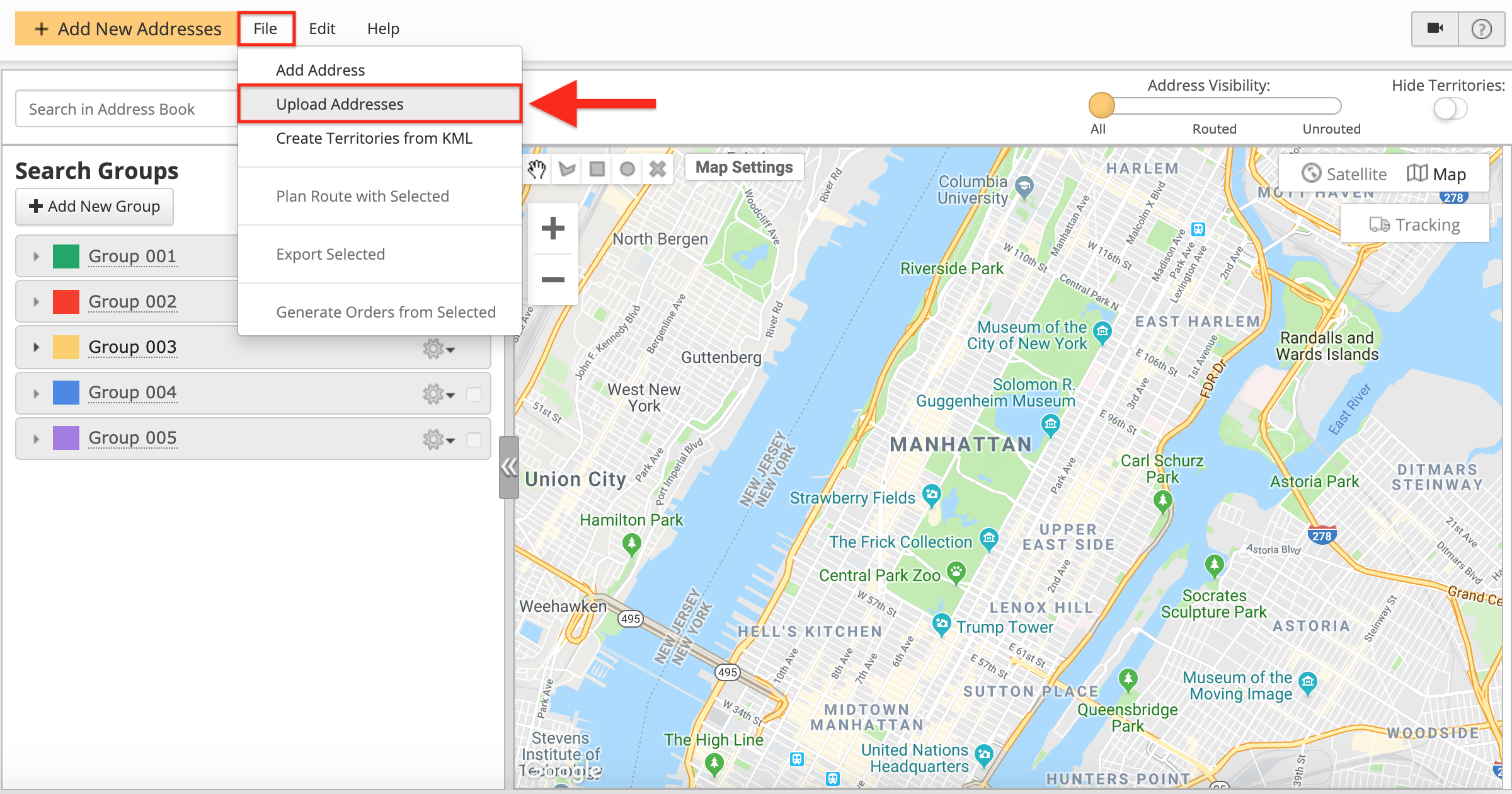Click the Add New Group button
This screenshot has width=1512, height=794.
pyautogui.click(x=94, y=207)
